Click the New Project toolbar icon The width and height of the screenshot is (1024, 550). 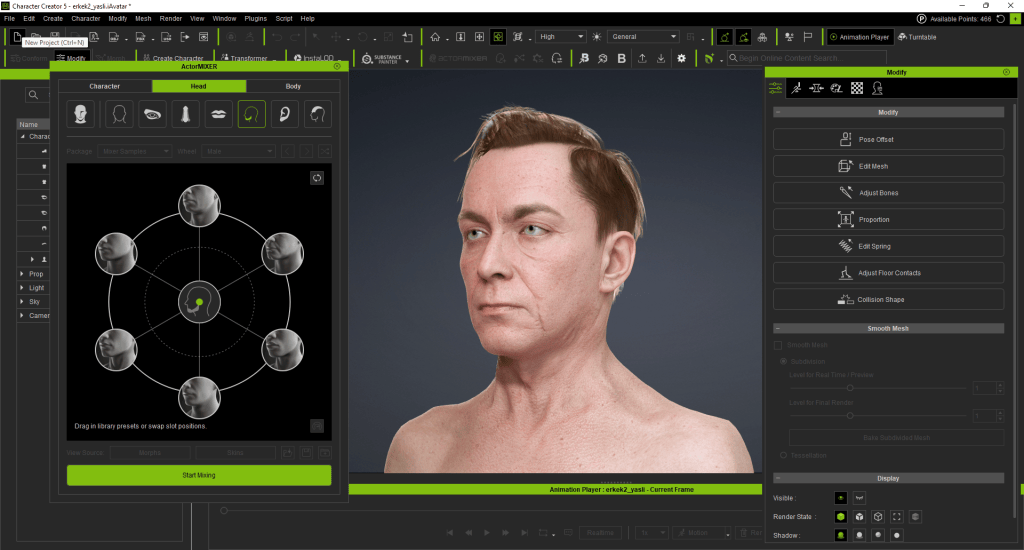click(x=18, y=37)
